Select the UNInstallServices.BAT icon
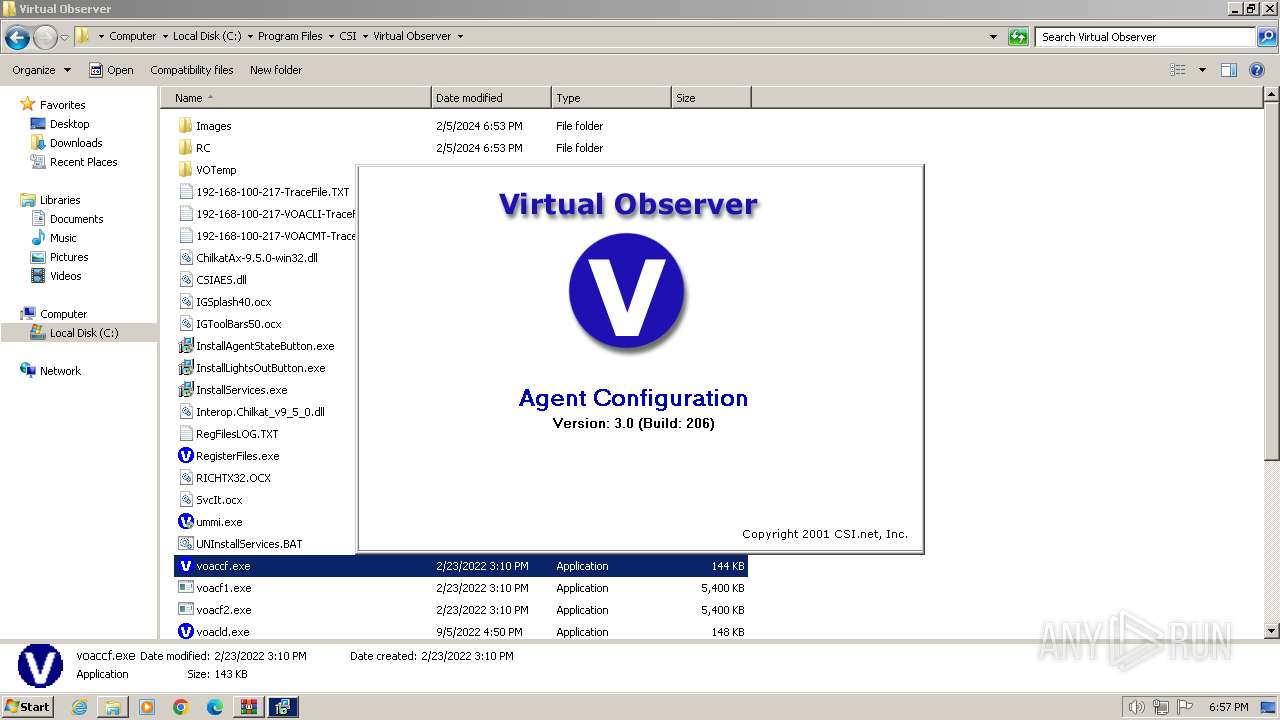The width and height of the screenshot is (1280, 720). 185,544
